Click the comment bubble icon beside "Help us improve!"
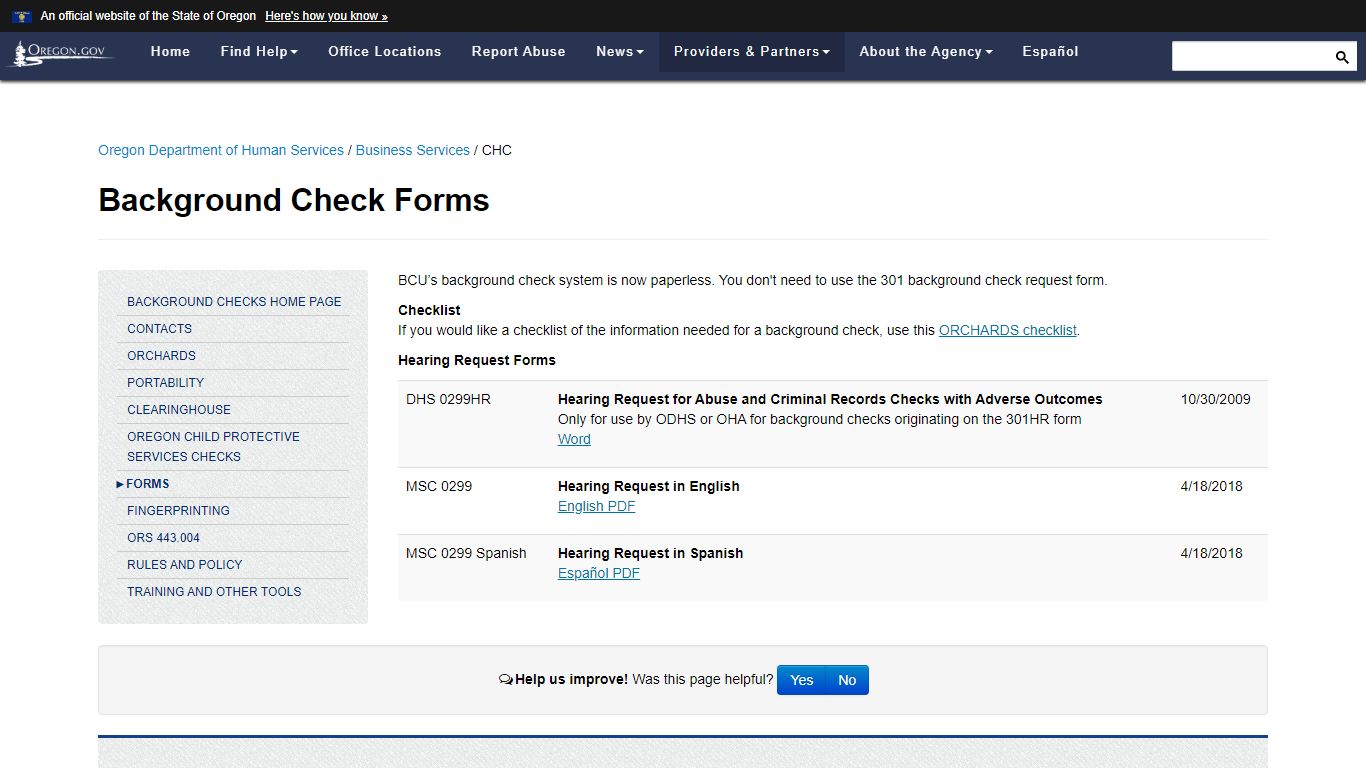Screen dimensions: 1366x768 506,680
